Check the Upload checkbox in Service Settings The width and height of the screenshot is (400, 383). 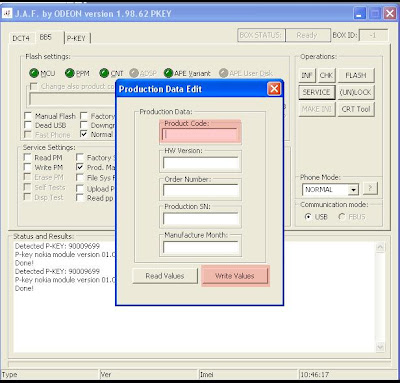(80, 189)
